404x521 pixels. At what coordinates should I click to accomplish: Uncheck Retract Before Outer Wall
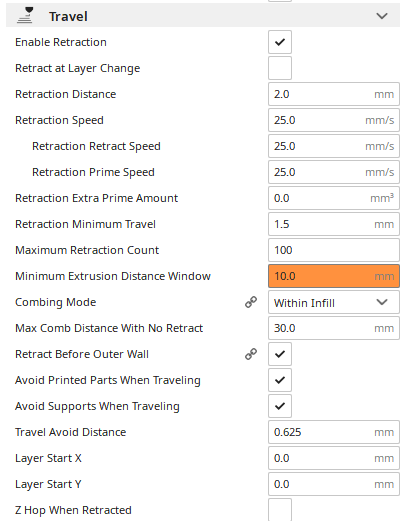point(280,354)
